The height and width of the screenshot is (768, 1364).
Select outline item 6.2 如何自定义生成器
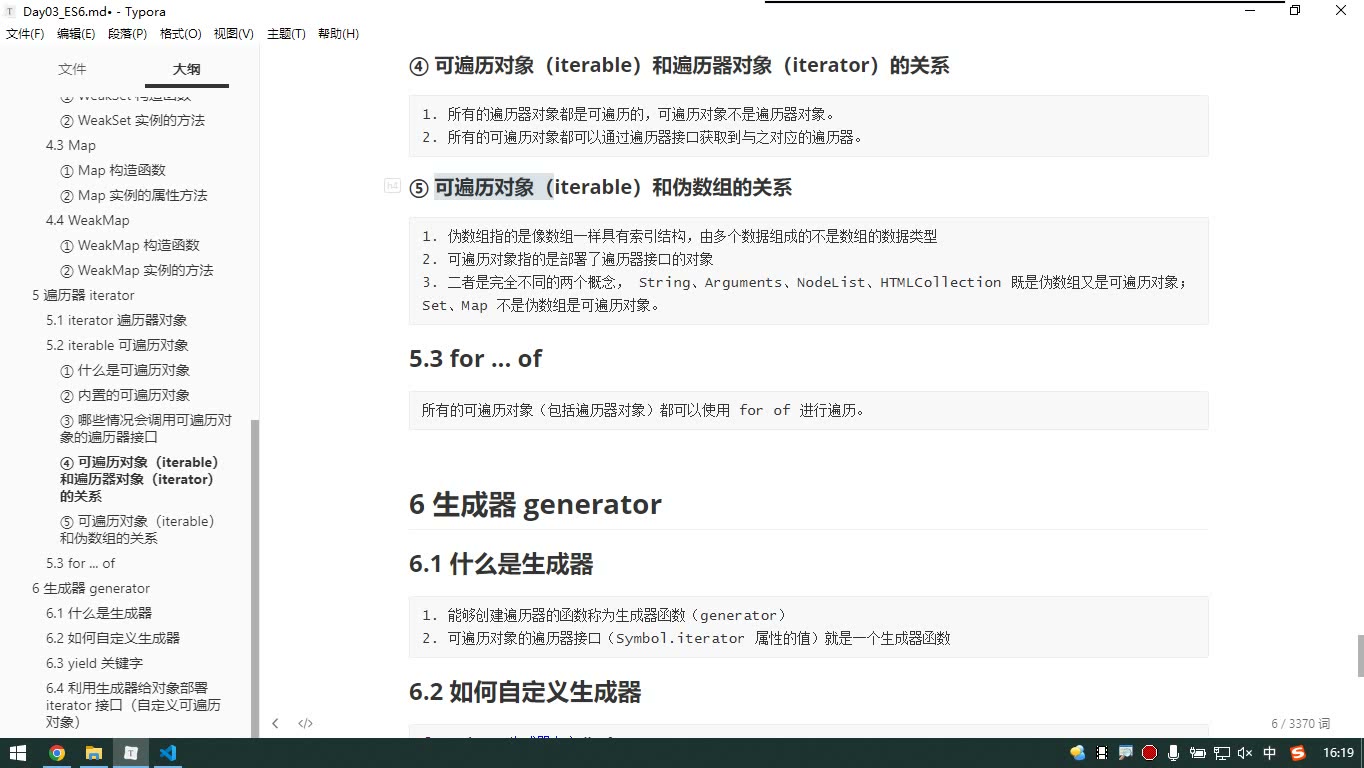pyautogui.click(x=113, y=638)
